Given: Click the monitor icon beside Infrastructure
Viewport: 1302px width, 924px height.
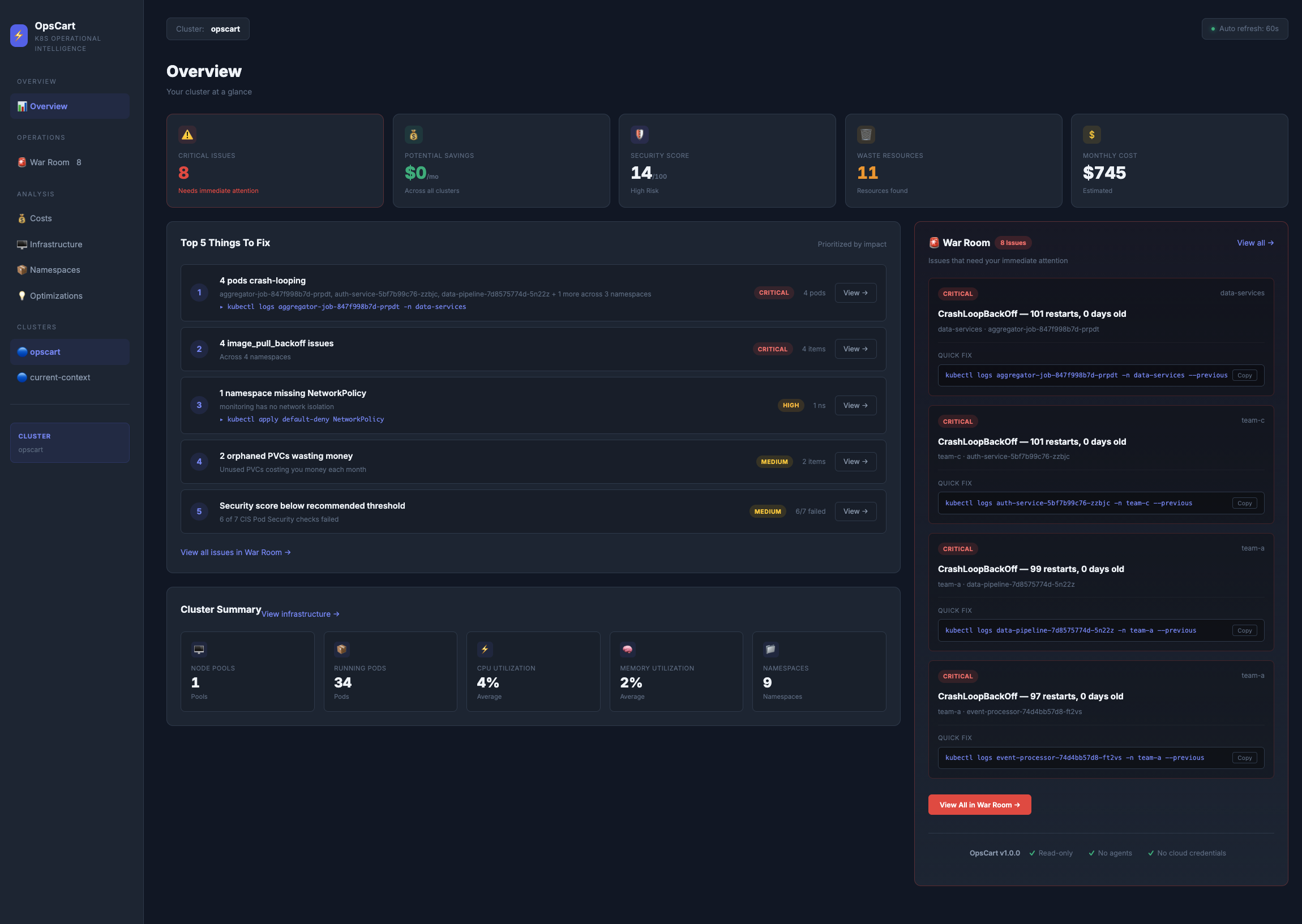Looking at the screenshot, I should (22, 244).
